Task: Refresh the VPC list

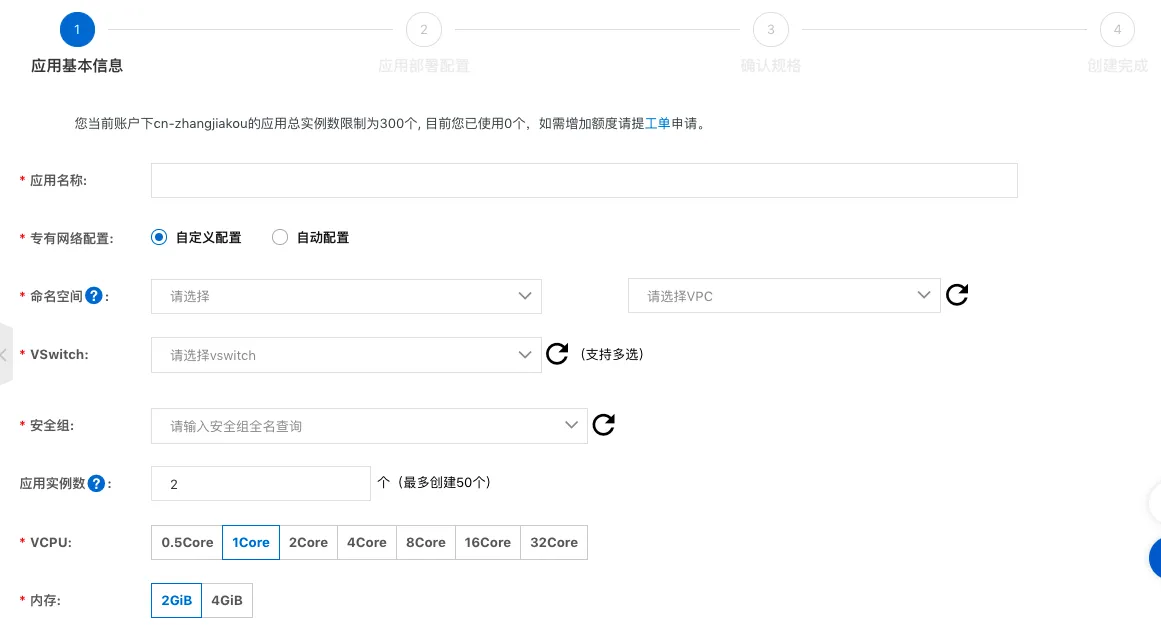Action: tap(956, 294)
